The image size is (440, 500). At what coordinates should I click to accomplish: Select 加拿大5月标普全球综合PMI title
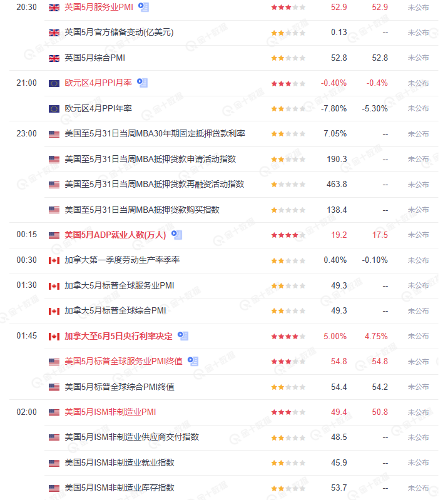115,311
